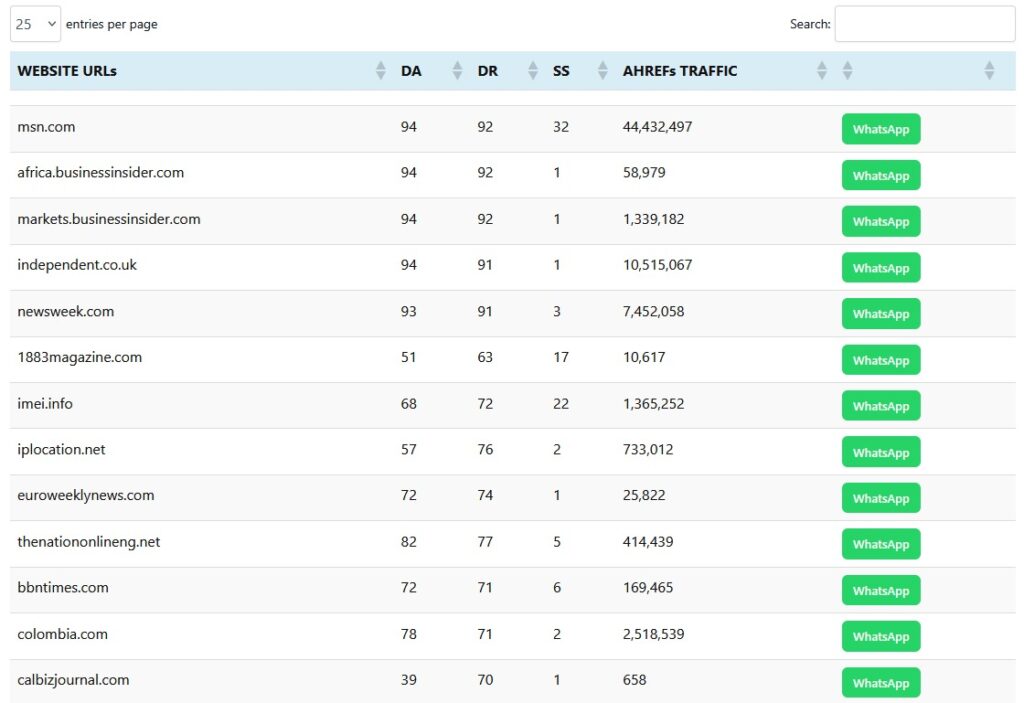
Task: Click the DA column sort arrows
Action: point(457,71)
